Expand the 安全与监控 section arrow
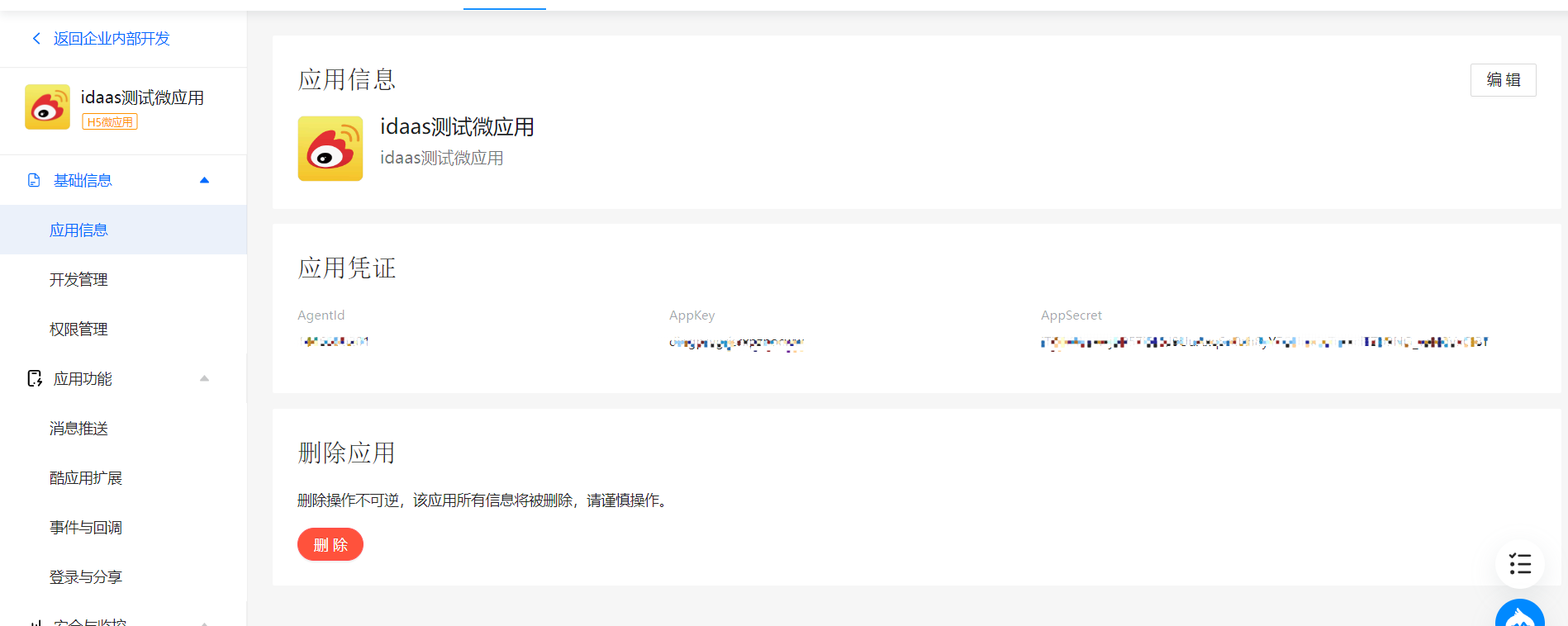Image resolution: width=1568 pixels, height=626 pixels. (x=204, y=621)
